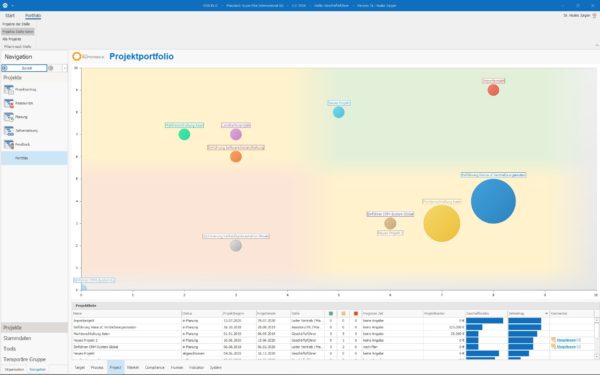Select the highlighted Projekte Stelle kennt filter
The height and width of the screenshot is (375, 600).
[x=18, y=31]
